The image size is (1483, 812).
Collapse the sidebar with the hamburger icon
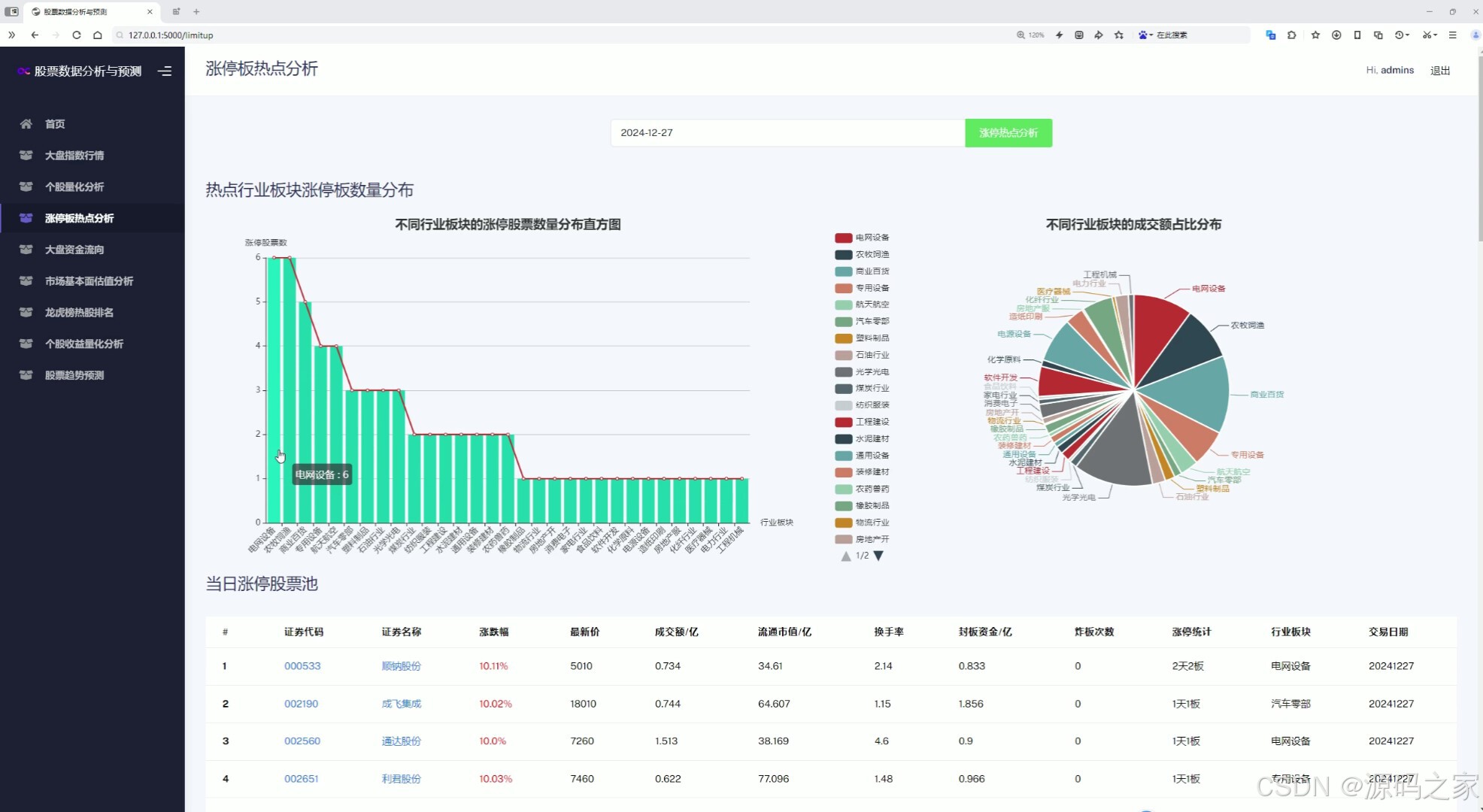point(165,71)
